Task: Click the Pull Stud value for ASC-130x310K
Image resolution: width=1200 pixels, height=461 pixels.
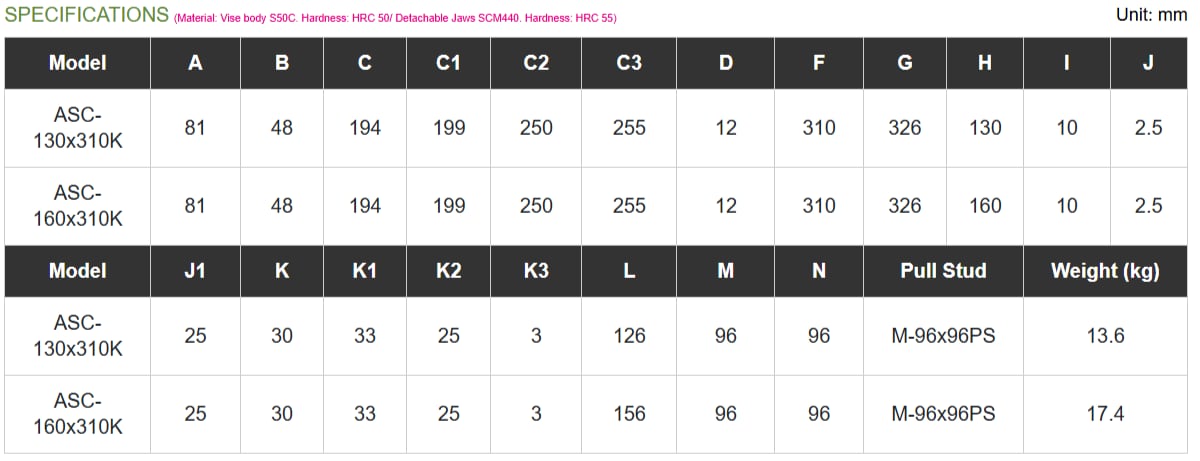Action: pyautogui.click(x=943, y=336)
